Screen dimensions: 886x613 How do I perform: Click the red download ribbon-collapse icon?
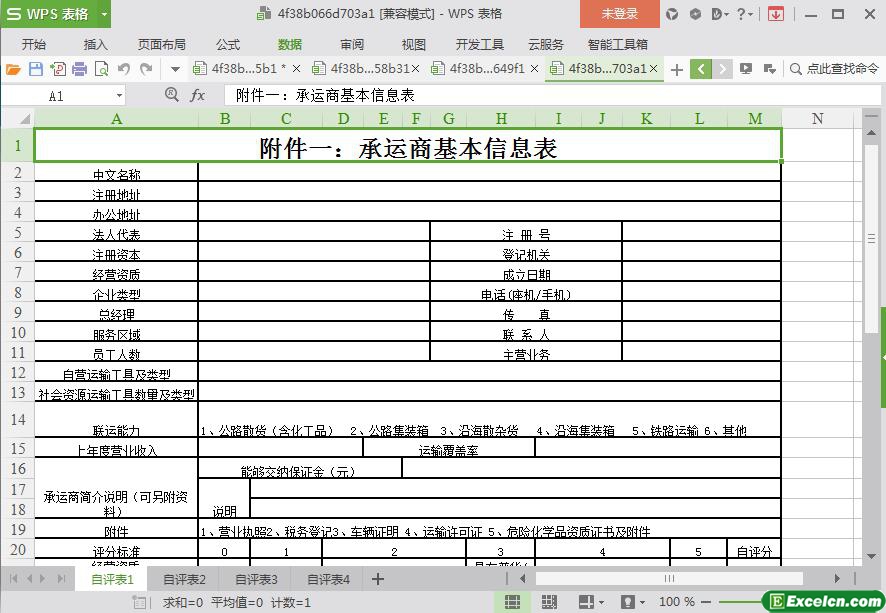[x=776, y=14]
